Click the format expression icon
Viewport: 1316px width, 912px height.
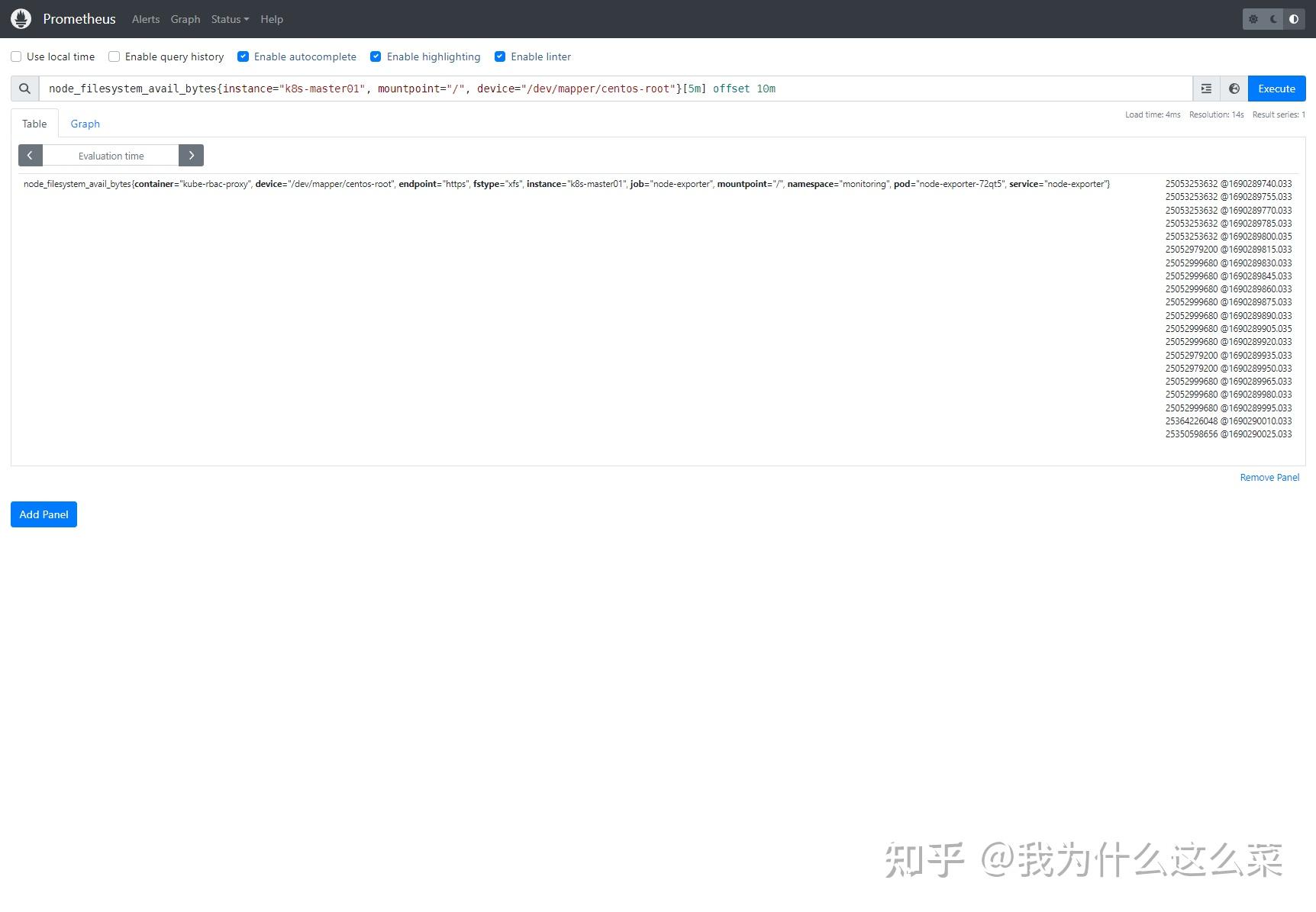[x=1206, y=89]
